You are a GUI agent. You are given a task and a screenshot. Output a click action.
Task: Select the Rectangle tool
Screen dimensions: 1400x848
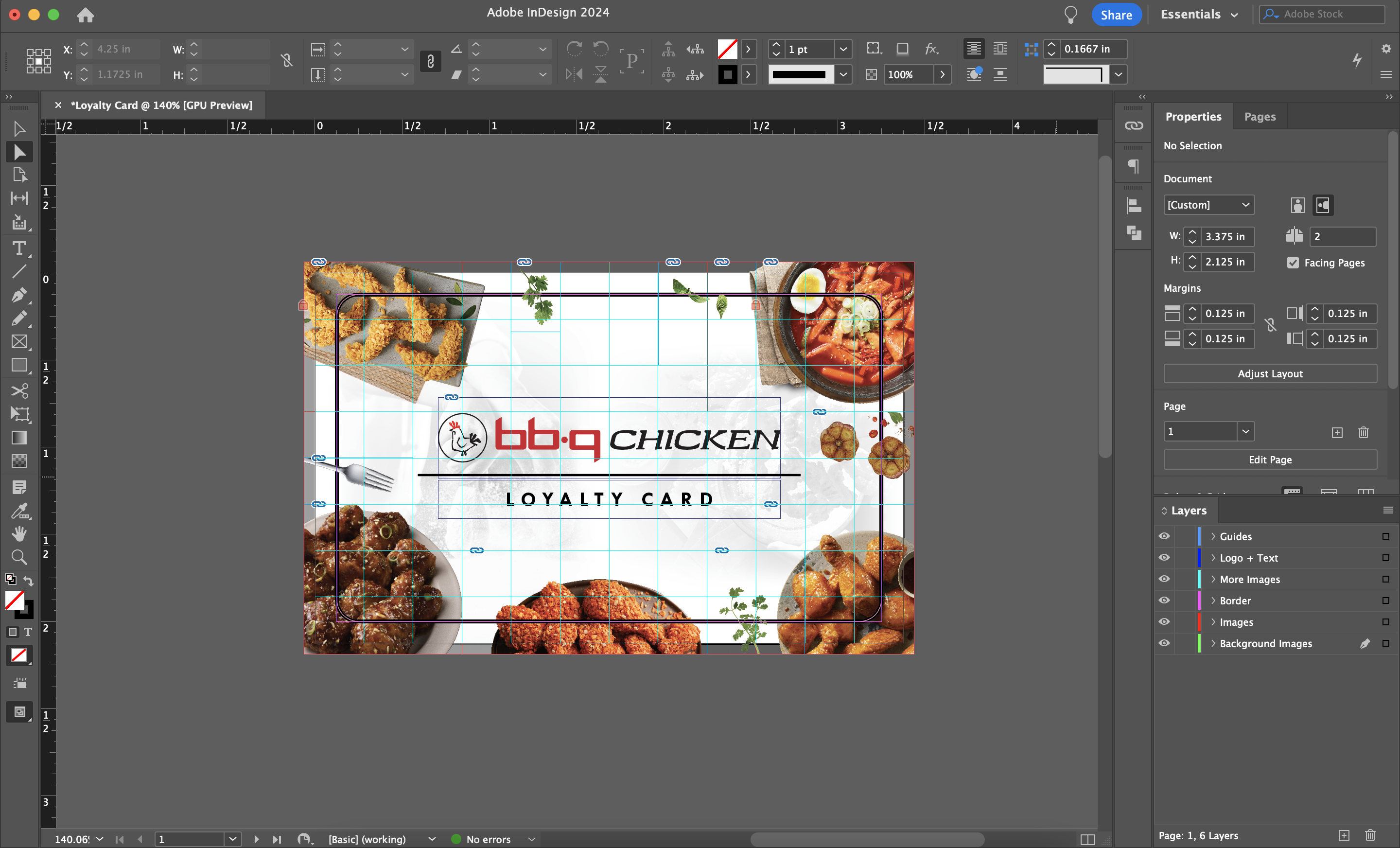click(19, 365)
